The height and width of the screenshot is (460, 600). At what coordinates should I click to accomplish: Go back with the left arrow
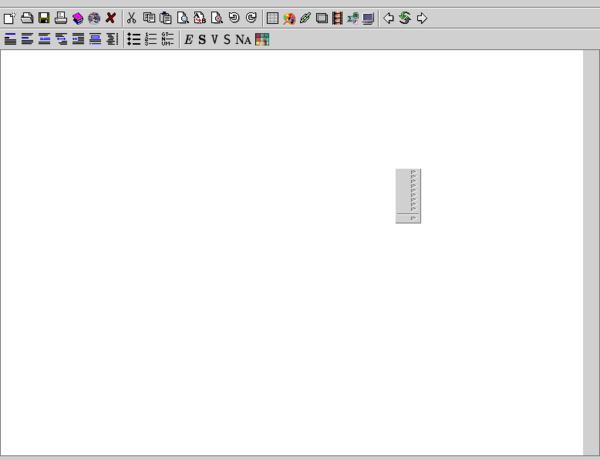(x=389, y=18)
